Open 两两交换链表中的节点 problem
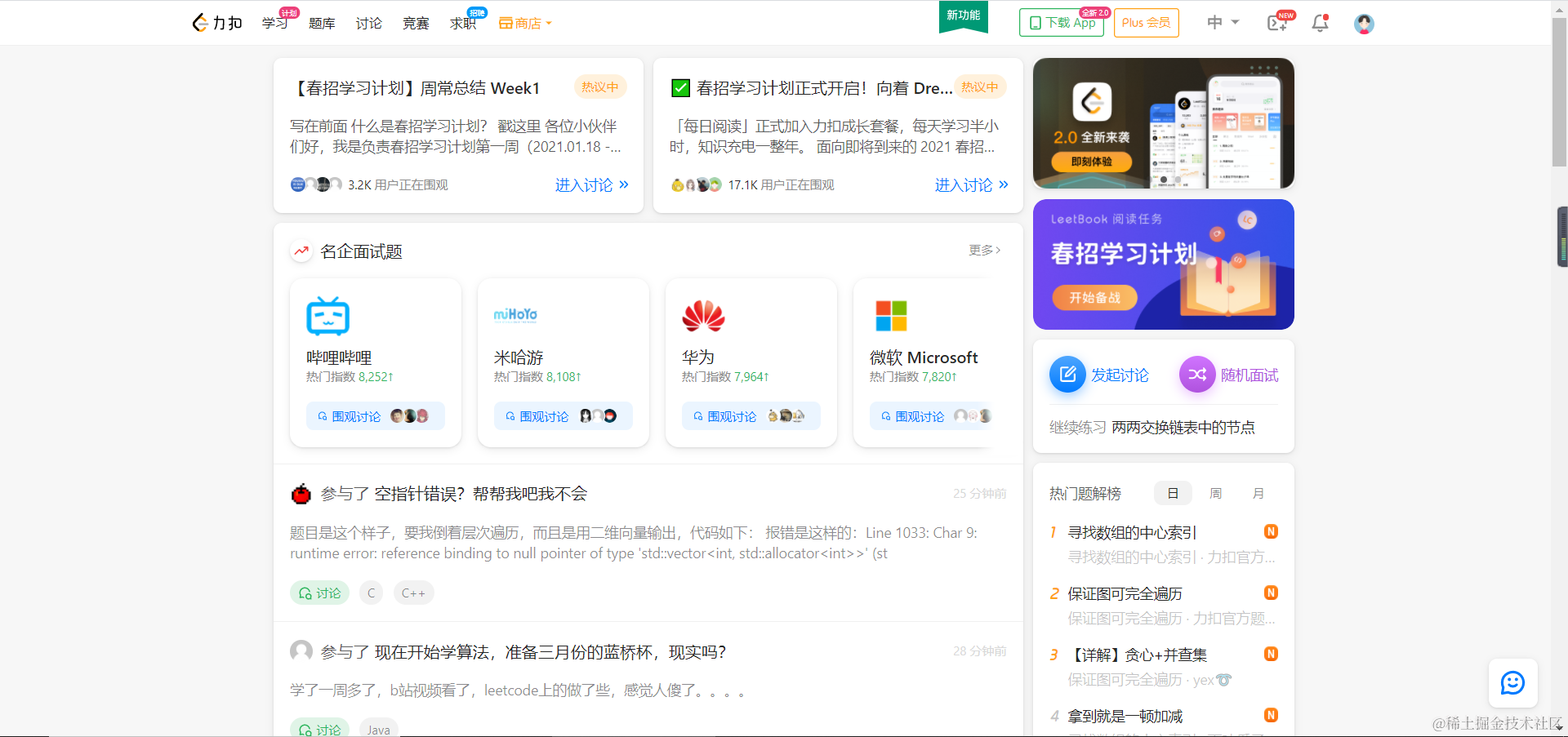Viewport: 1568px width, 737px height. (x=1183, y=428)
